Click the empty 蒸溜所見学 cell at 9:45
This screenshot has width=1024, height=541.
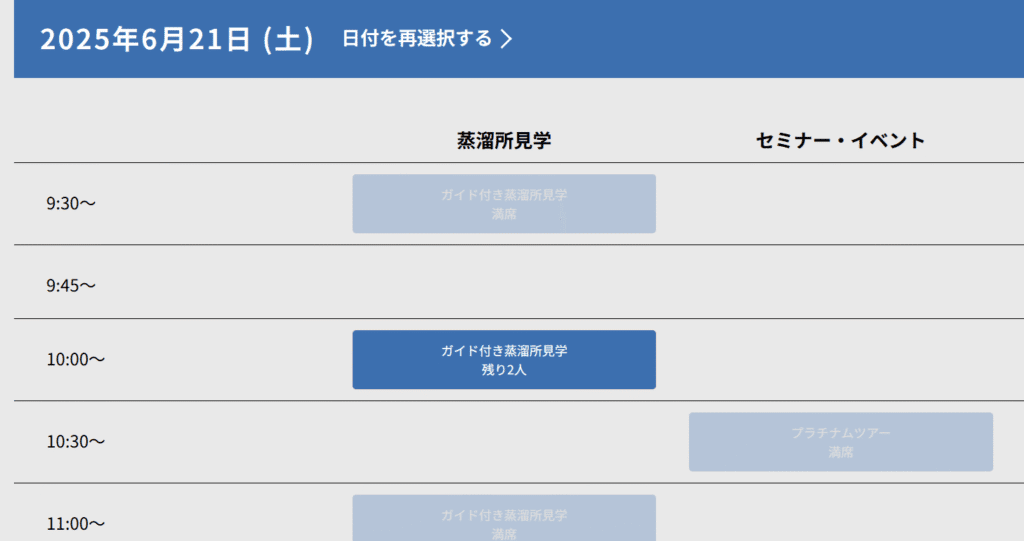(504, 282)
